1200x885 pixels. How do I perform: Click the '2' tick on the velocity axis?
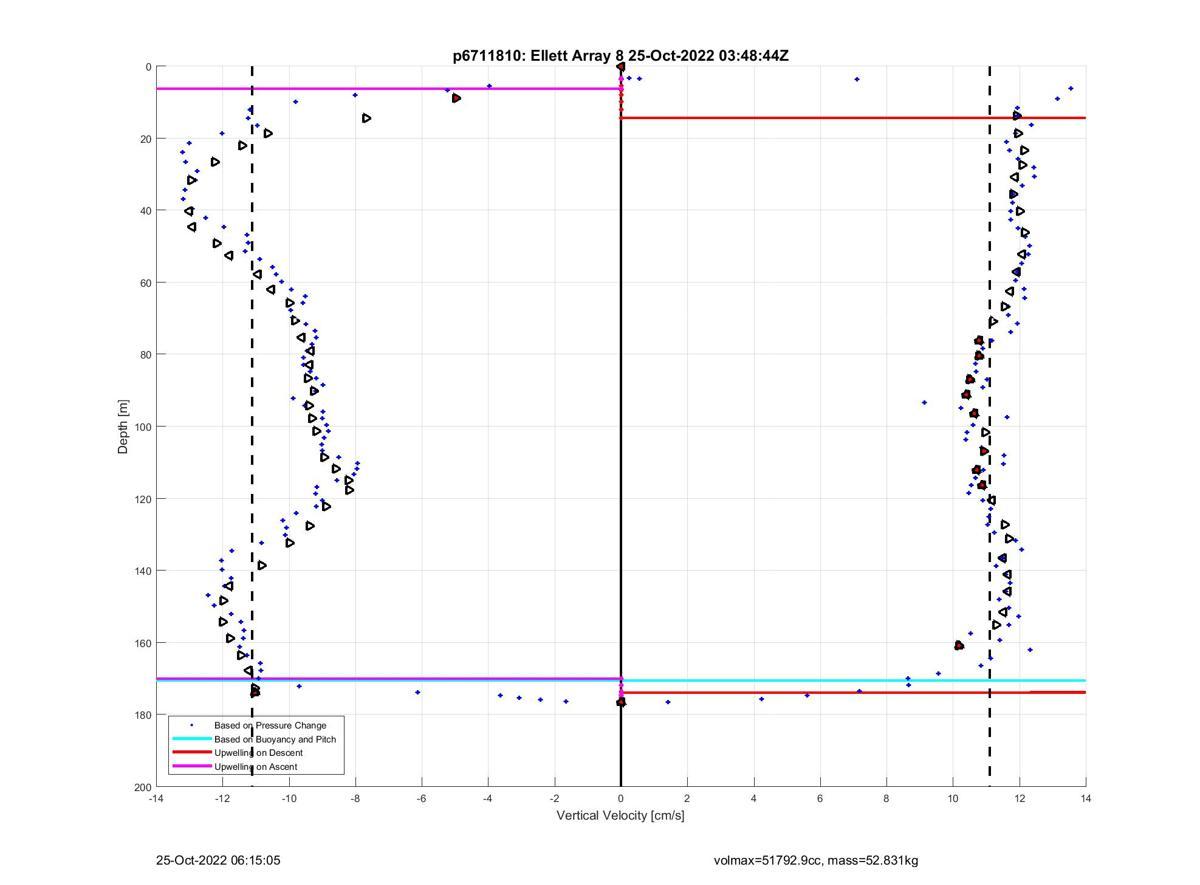(x=687, y=798)
